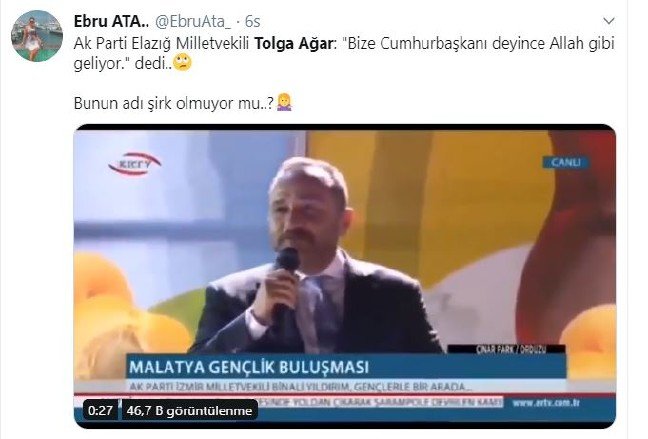This screenshot has height=439, width=648.
Task: Click the 0:27 video duration badge
Action: 100,410
